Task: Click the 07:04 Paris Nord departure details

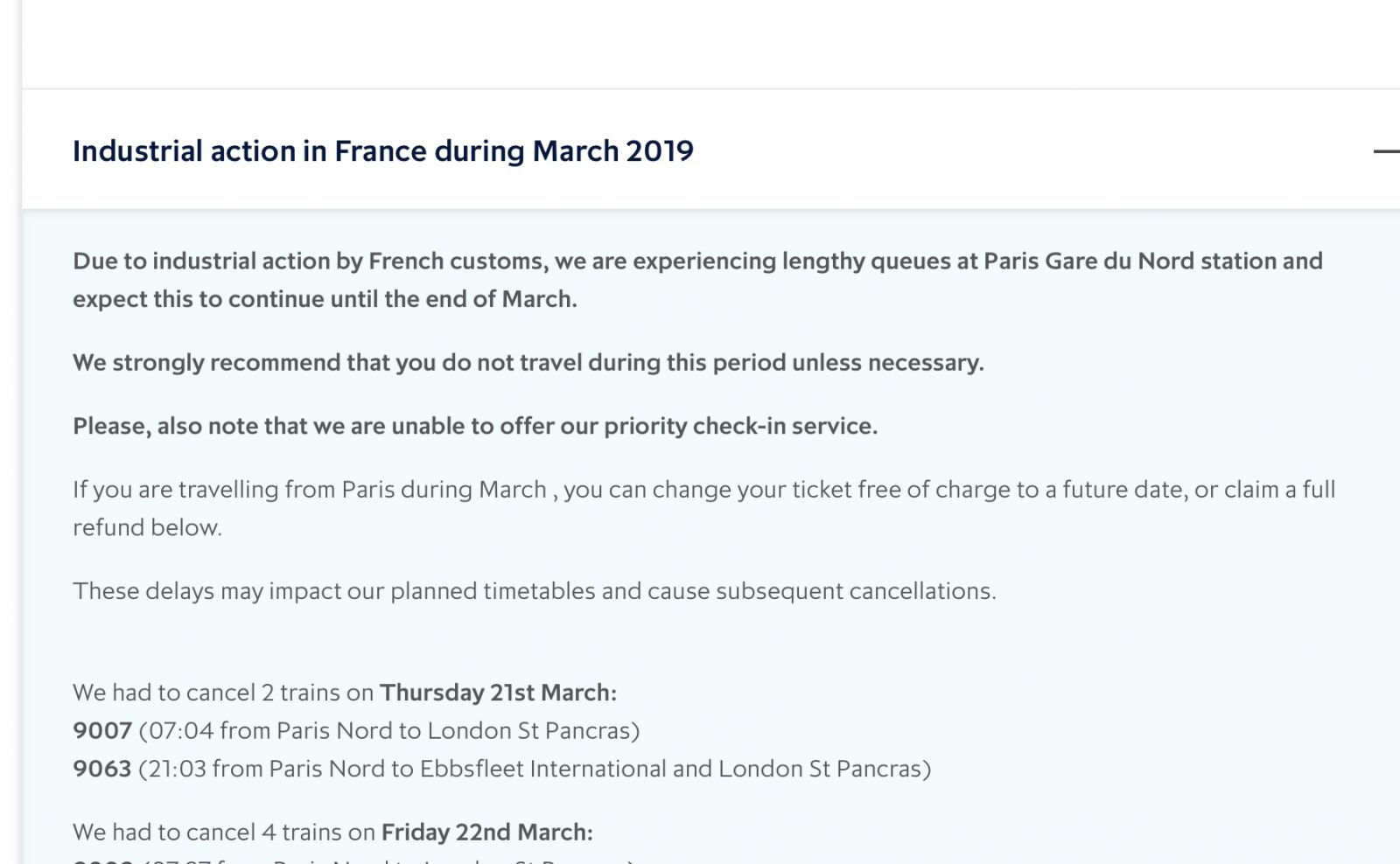Action: pyautogui.click(x=389, y=731)
